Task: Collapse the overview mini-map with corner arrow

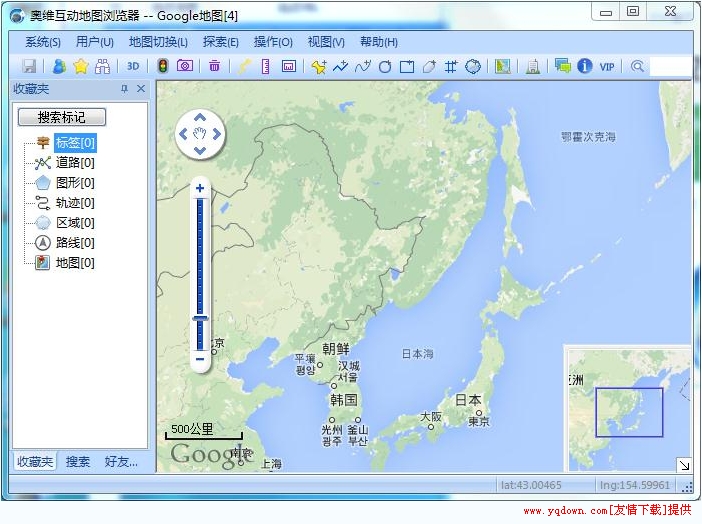Action: click(x=684, y=465)
